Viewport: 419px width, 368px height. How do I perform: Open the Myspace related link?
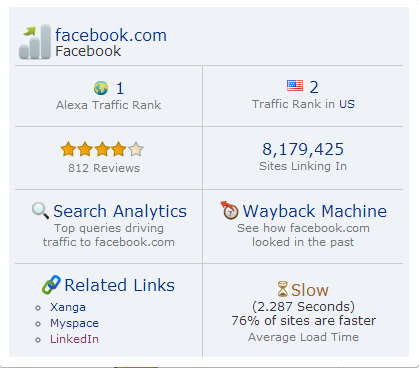(x=74, y=323)
